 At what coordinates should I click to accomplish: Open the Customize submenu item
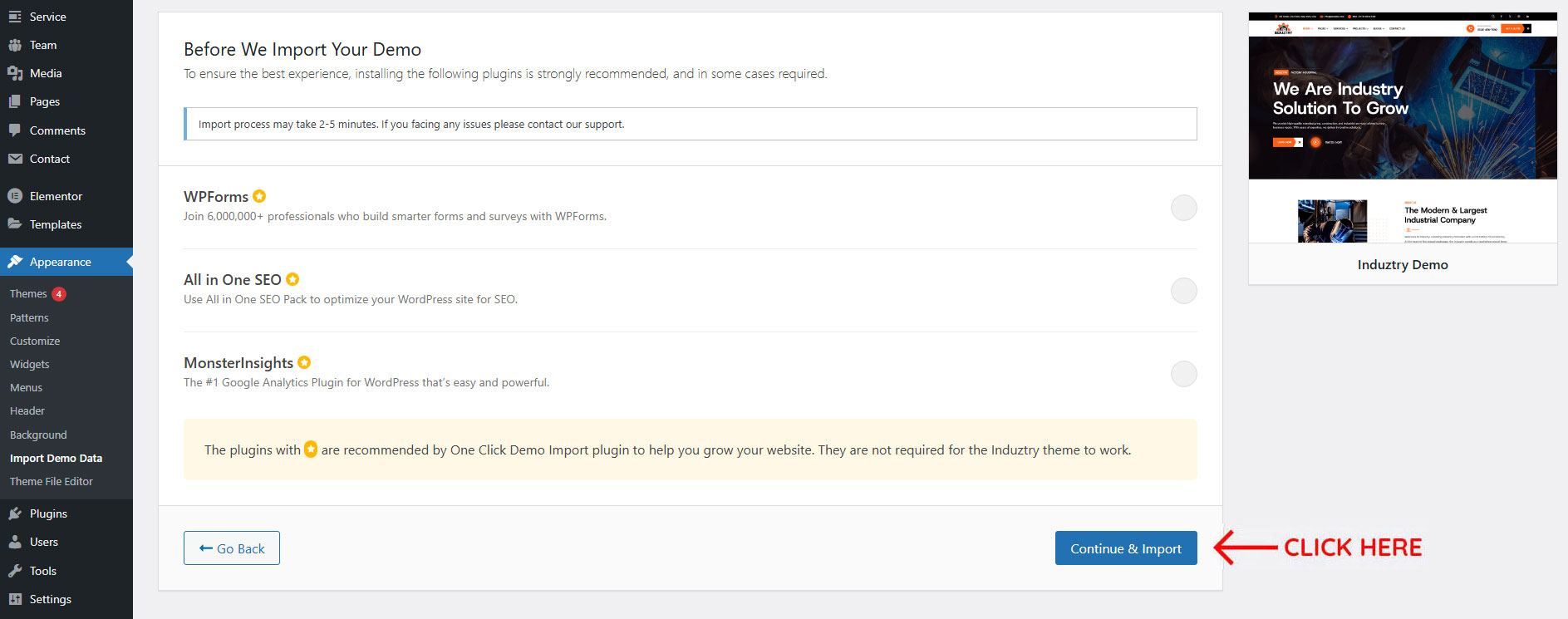(35, 341)
